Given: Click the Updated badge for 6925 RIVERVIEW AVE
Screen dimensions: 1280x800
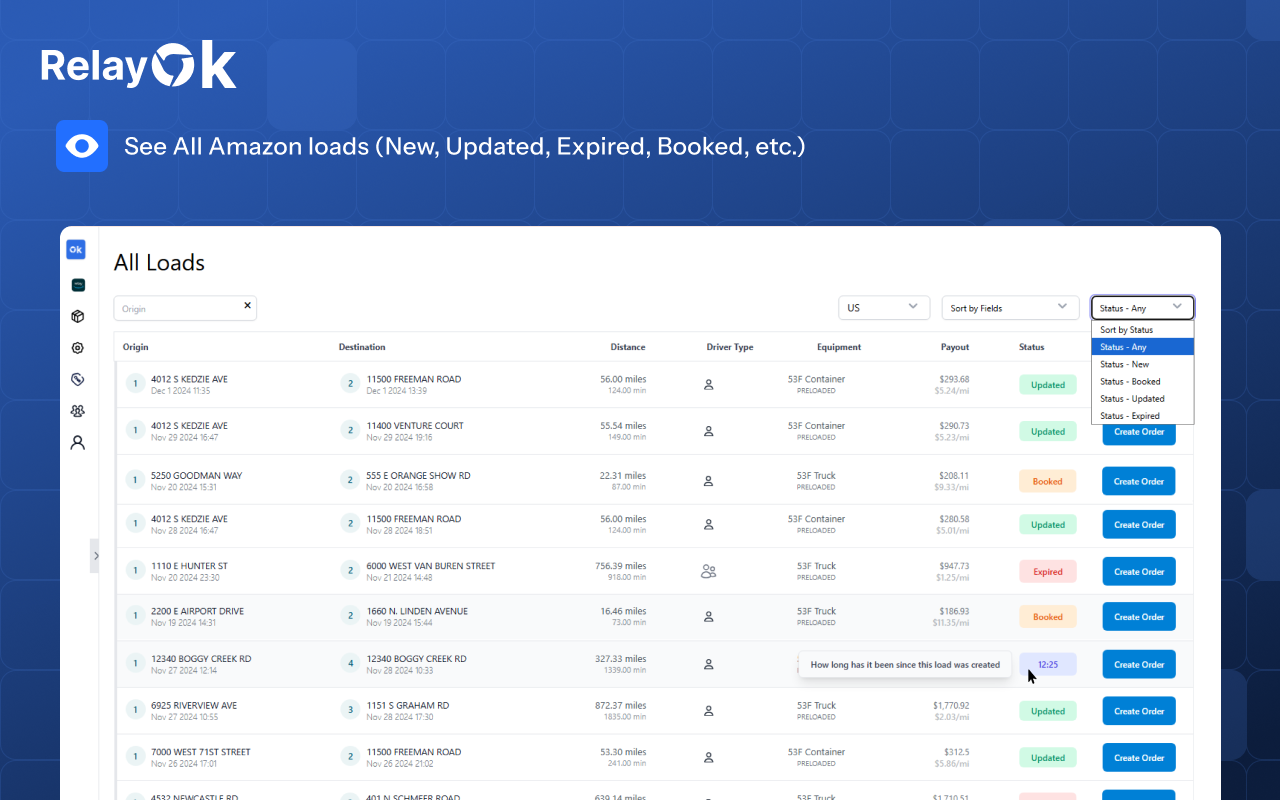Looking at the screenshot, I should point(1048,711).
